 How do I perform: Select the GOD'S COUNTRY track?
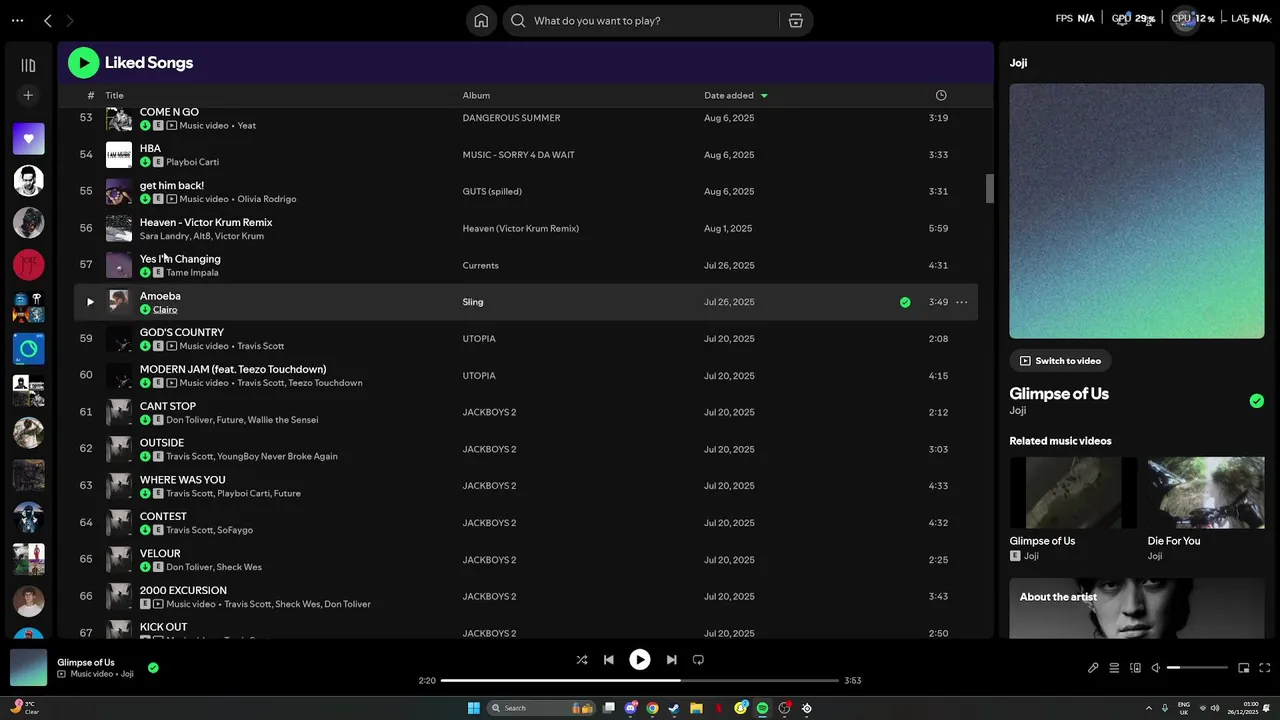526,339
